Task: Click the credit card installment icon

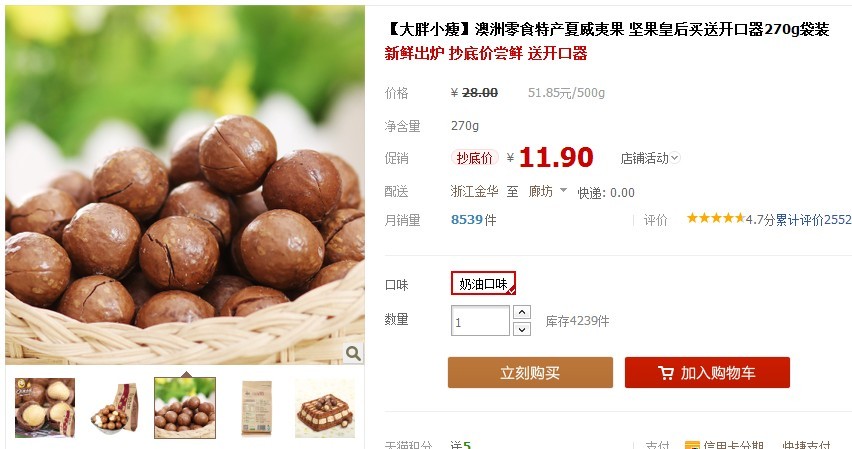Action: coord(692,445)
